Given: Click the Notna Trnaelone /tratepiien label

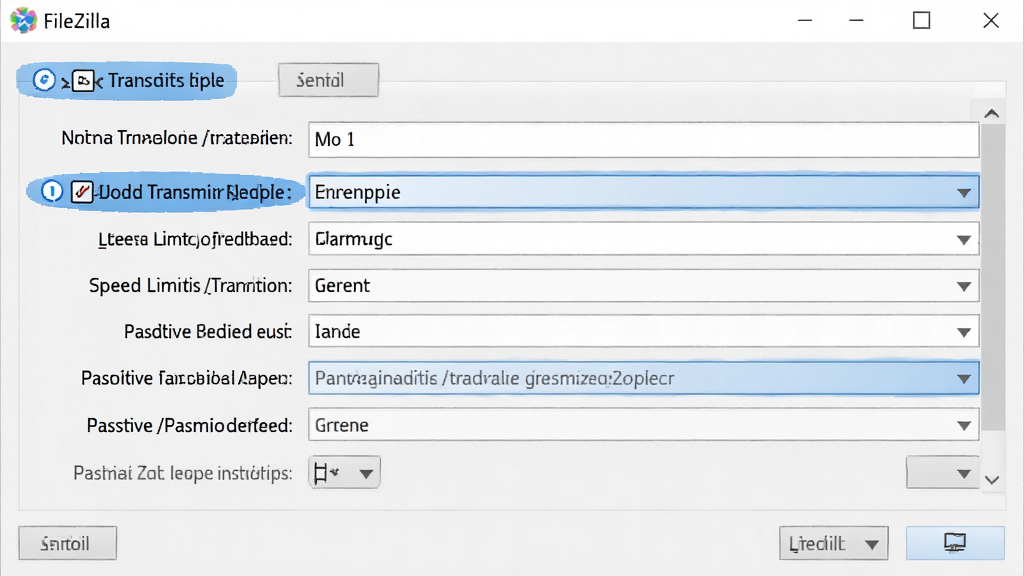Looking at the screenshot, I should [x=176, y=138].
